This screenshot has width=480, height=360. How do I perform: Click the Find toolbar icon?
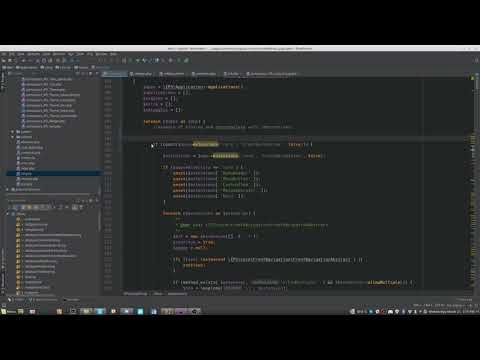tap(58, 60)
